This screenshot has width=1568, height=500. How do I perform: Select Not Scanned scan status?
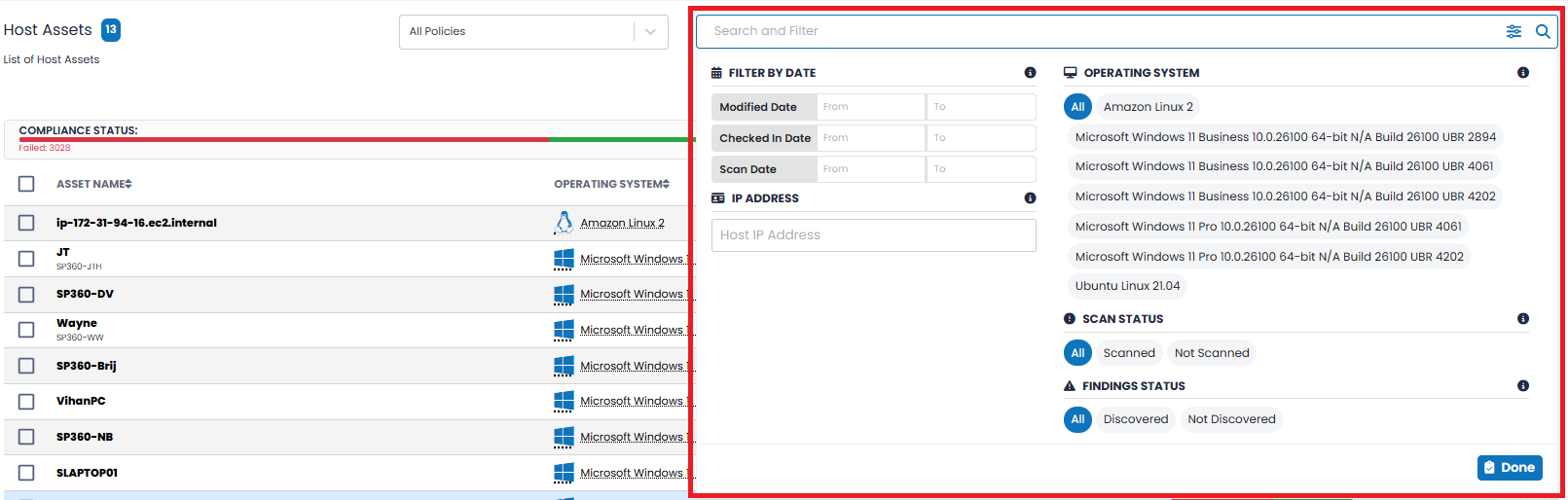(1212, 353)
